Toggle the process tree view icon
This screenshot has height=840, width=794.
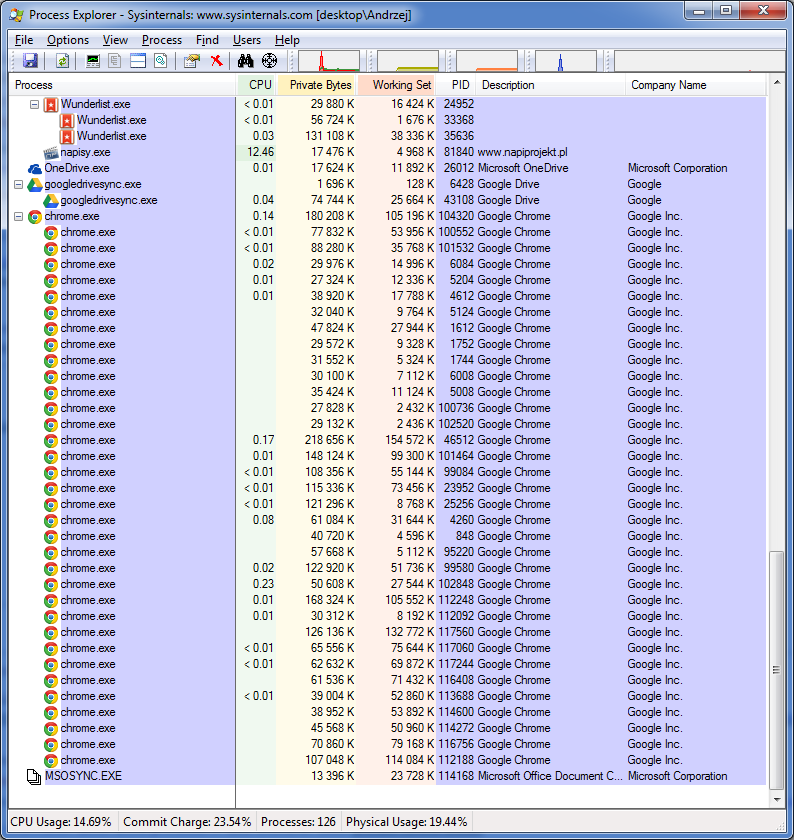point(115,61)
